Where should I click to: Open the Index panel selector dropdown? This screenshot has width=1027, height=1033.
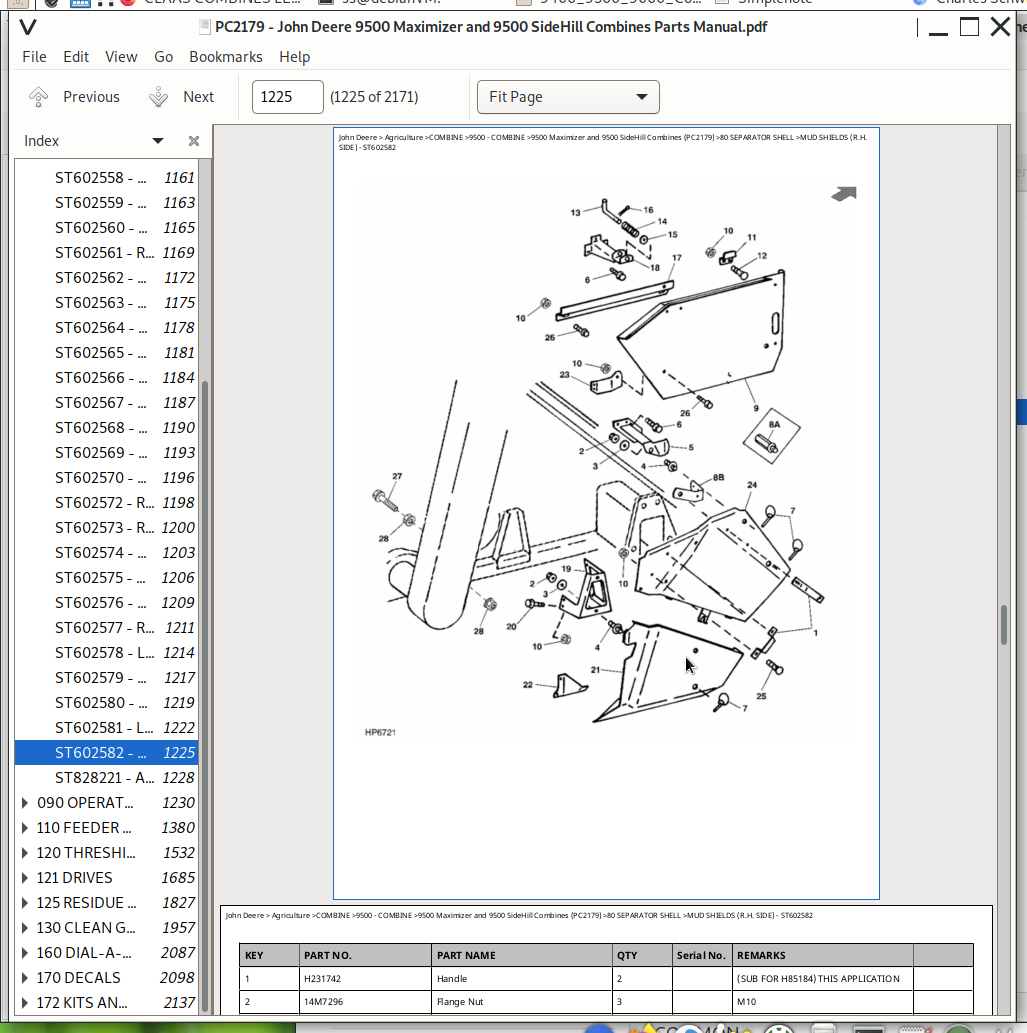[157, 140]
